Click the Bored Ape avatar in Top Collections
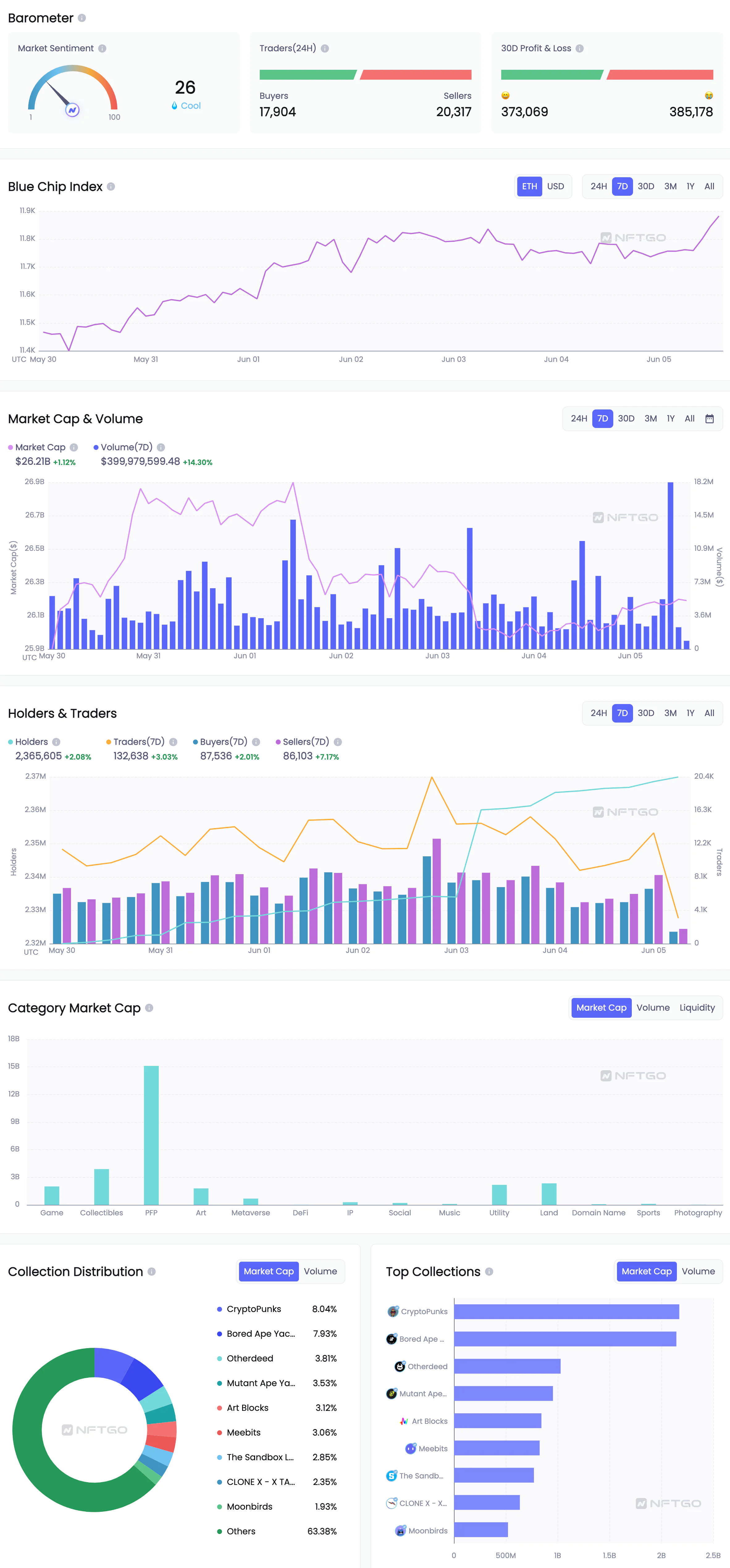 pos(392,1339)
